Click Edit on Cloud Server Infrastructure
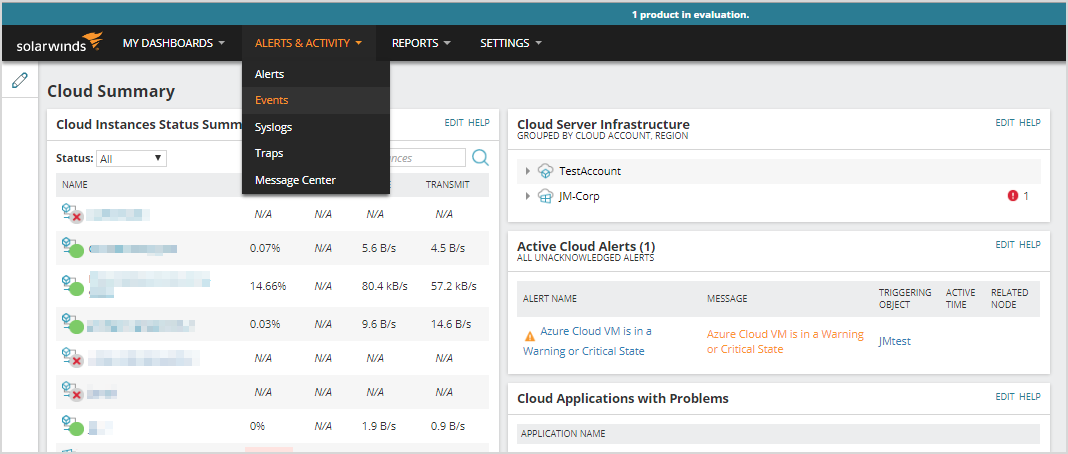 pyautogui.click(x=1004, y=123)
